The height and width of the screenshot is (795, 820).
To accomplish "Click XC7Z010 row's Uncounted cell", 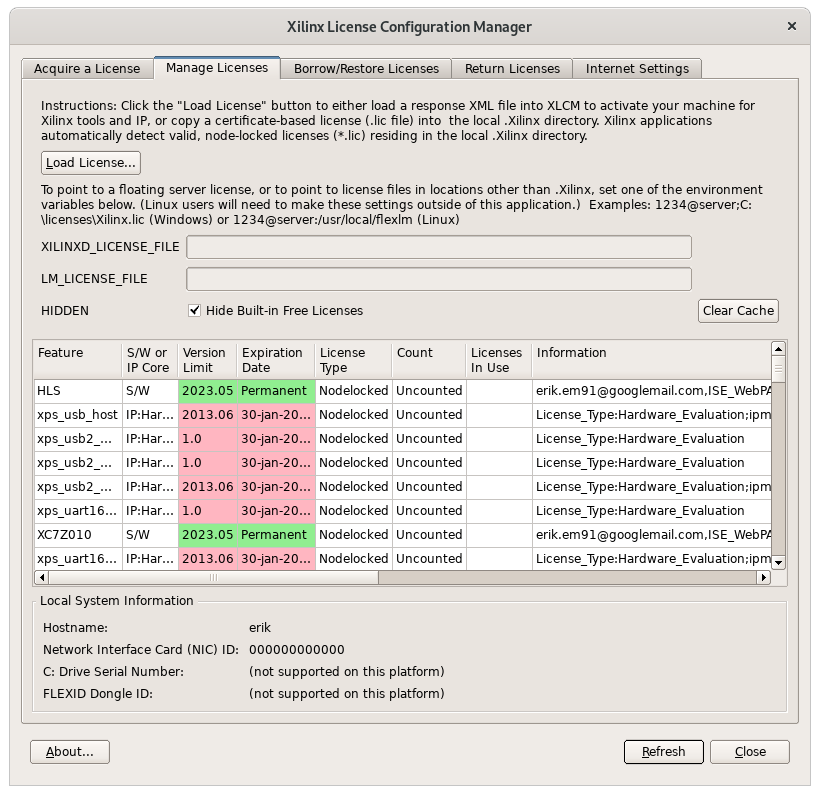I will [x=429, y=535].
